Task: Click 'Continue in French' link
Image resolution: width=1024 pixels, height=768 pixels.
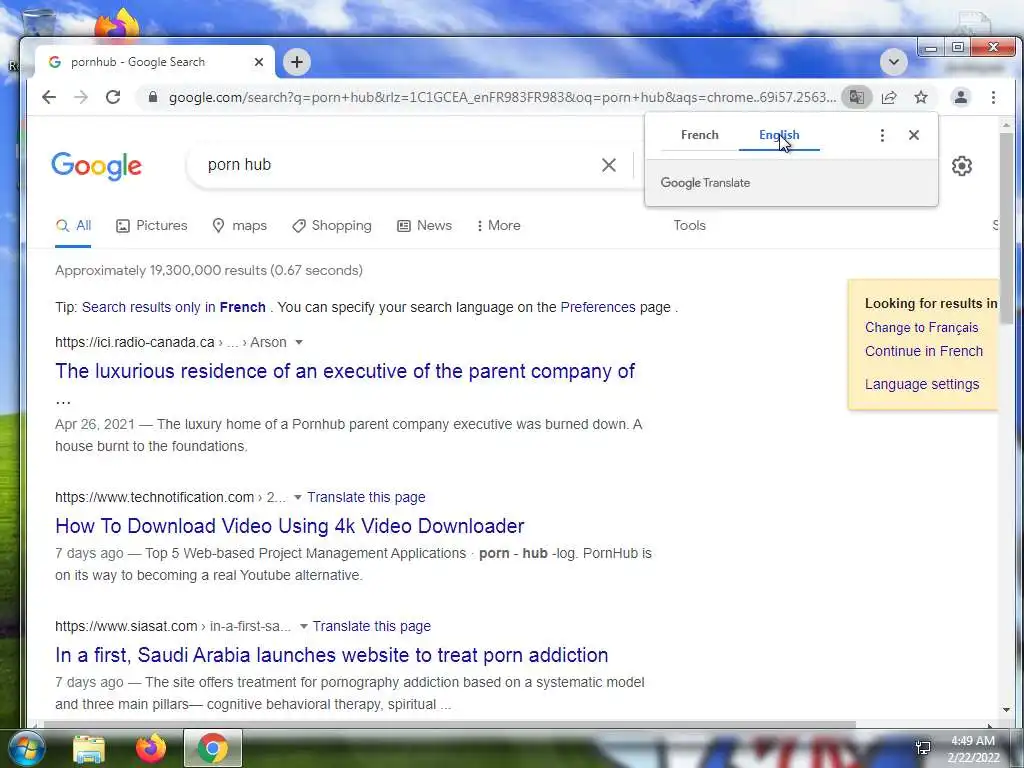Action: click(923, 351)
